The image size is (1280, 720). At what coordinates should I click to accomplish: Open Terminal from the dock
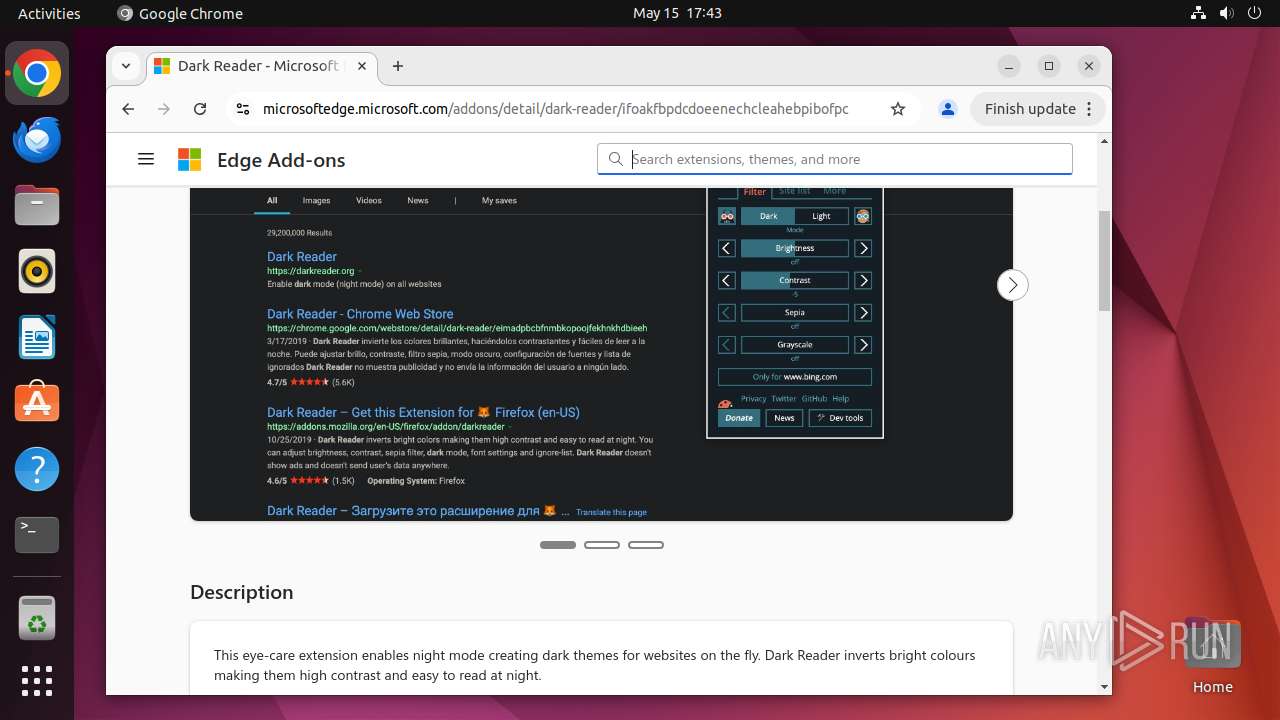(37, 535)
